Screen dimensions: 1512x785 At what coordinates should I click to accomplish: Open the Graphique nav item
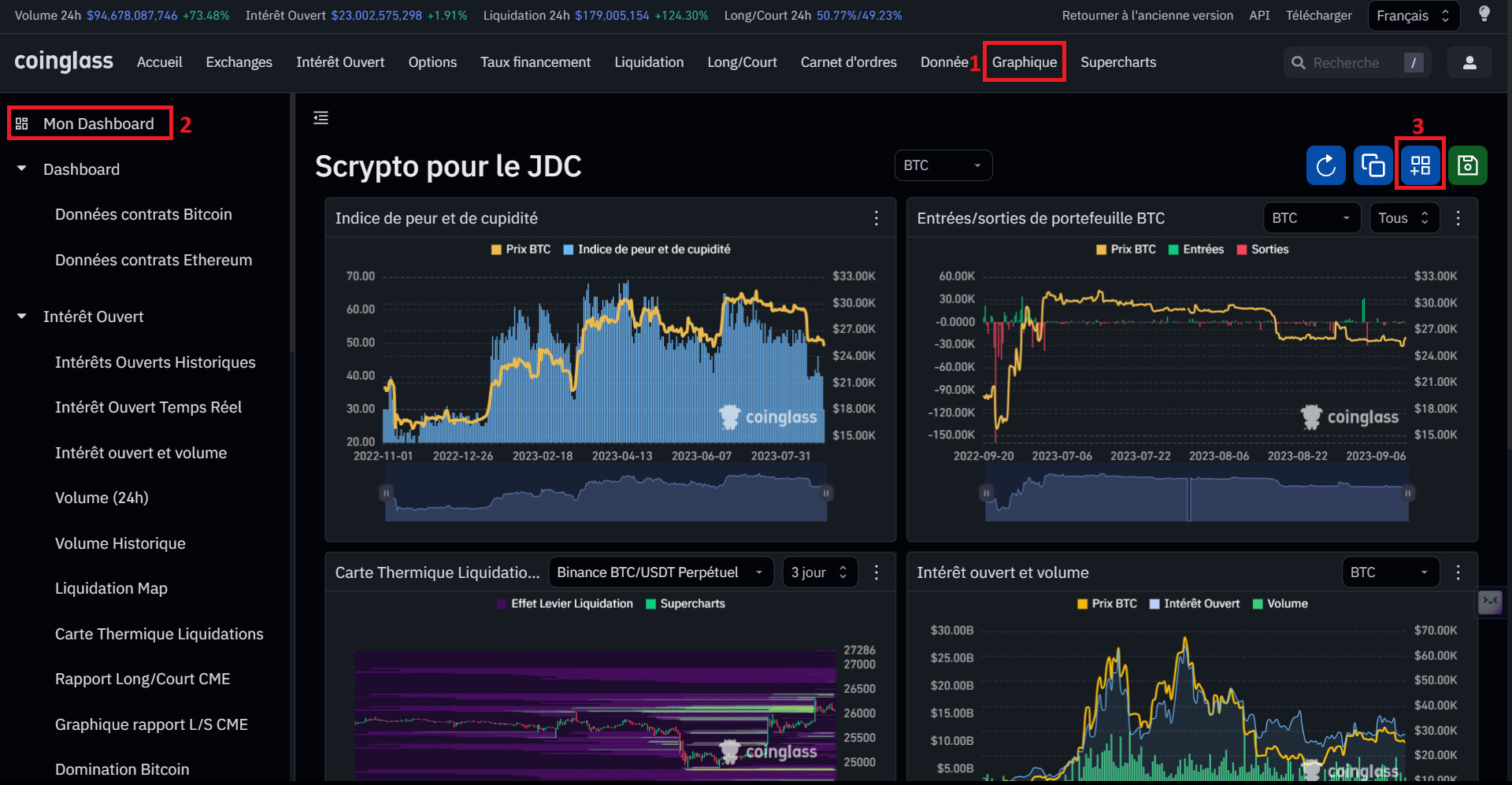click(1025, 62)
